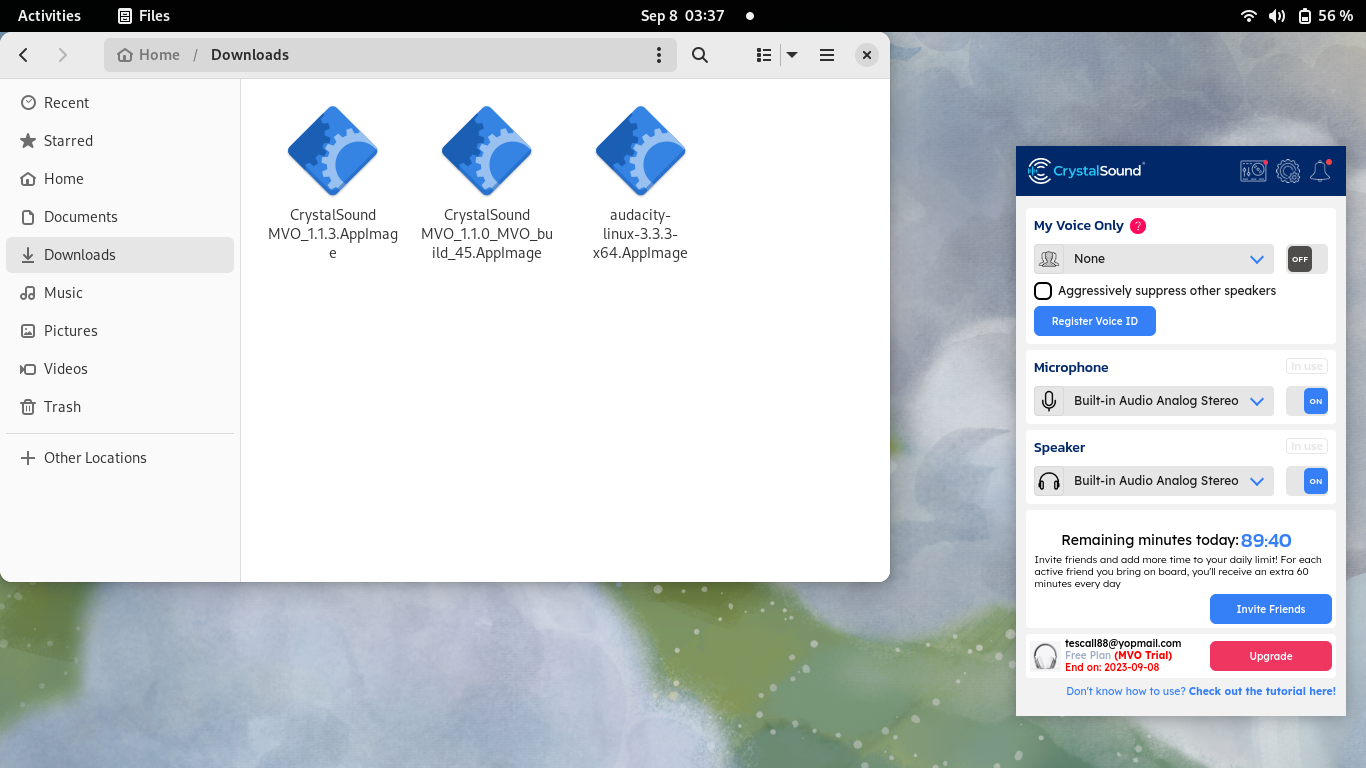The width and height of the screenshot is (1366, 768).
Task: Open Home in Files sidebar
Action: click(120, 179)
